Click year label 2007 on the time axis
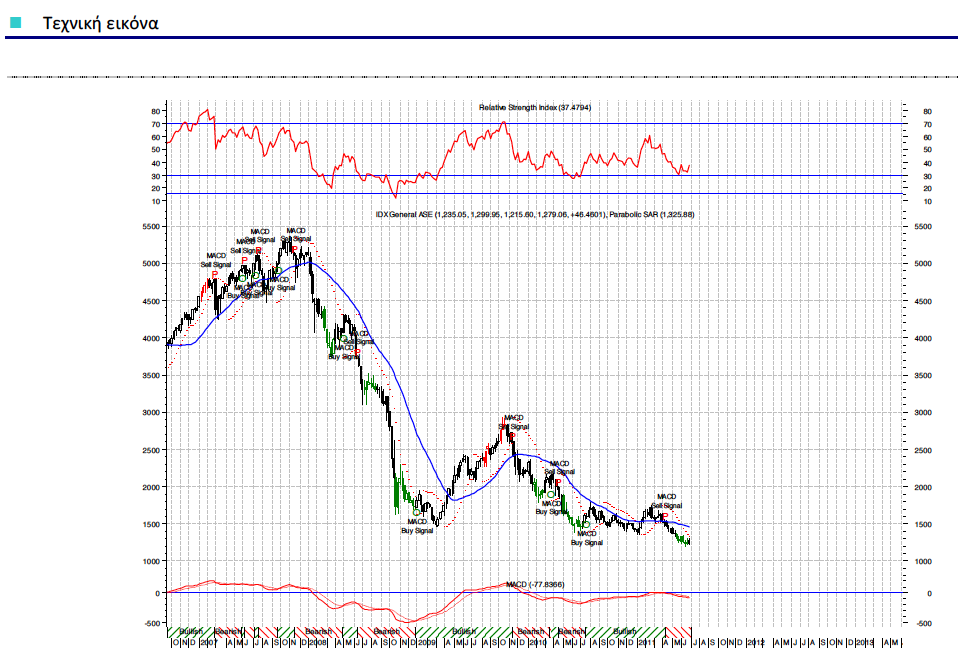This screenshot has height=670, width=958. coord(208,643)
